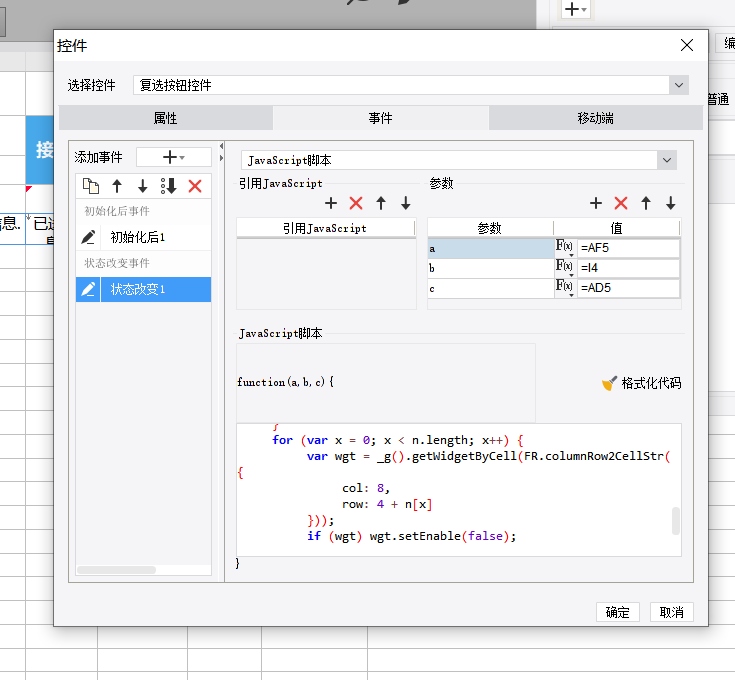Switch to the 移动端 tab

tap(595, 118)
